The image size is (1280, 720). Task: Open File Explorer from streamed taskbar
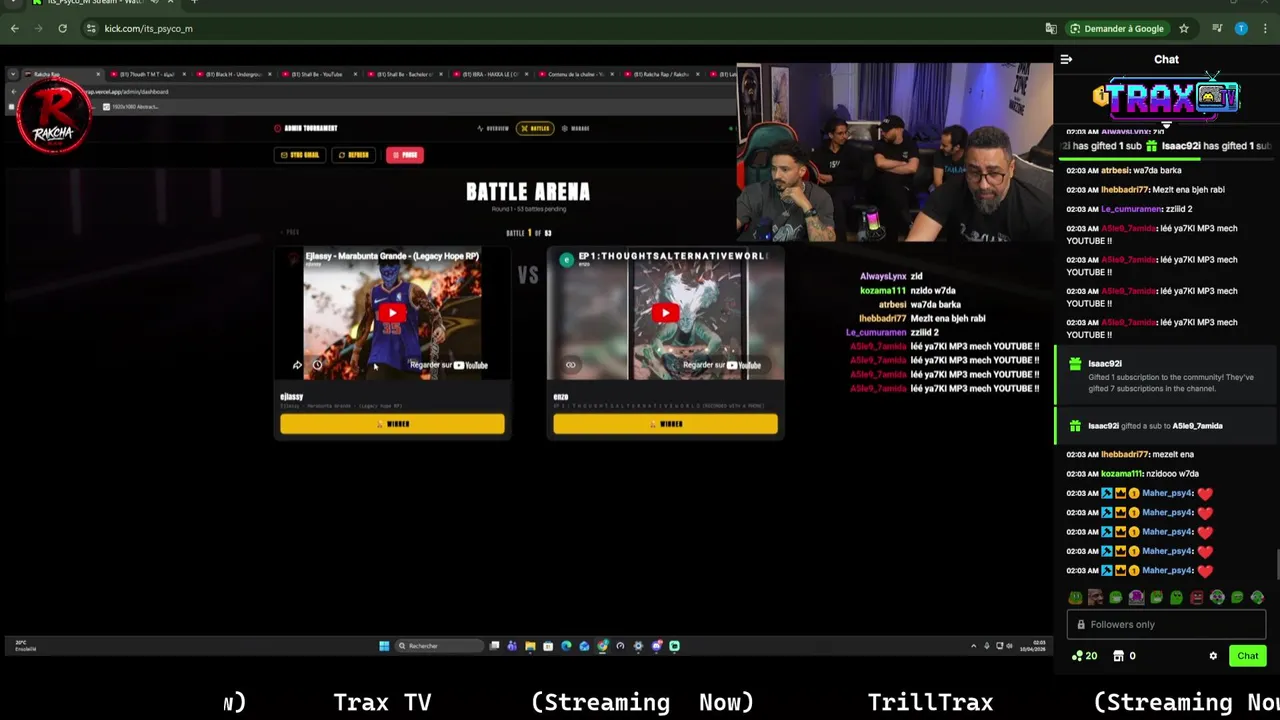click(x=530, y=646)
